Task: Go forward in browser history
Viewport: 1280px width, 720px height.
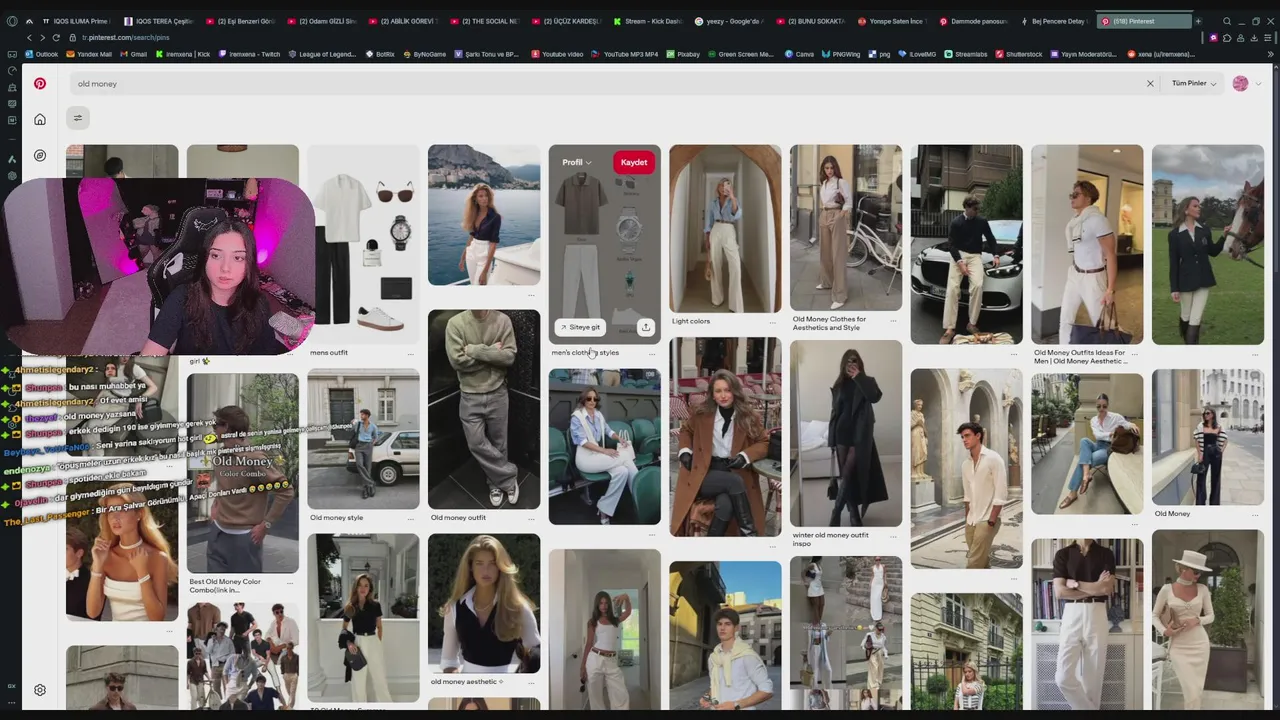Action: (42, 37)
